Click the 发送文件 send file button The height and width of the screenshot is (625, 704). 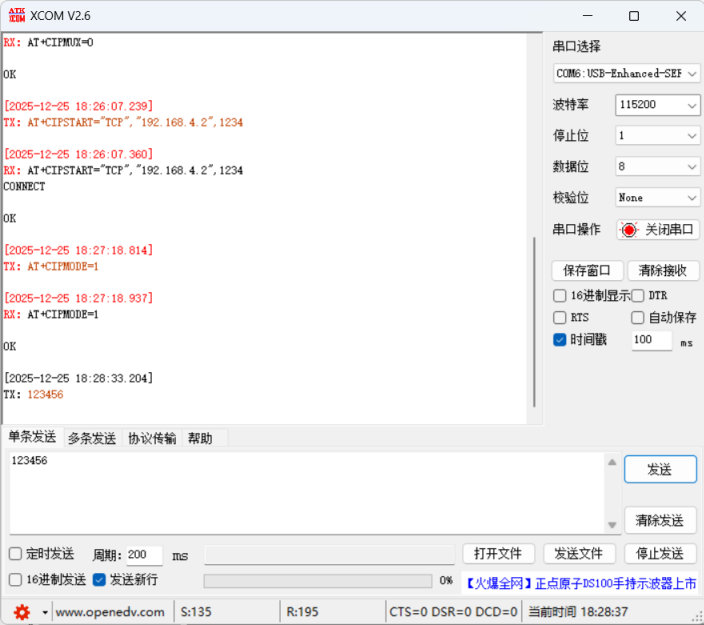point(579,554)
